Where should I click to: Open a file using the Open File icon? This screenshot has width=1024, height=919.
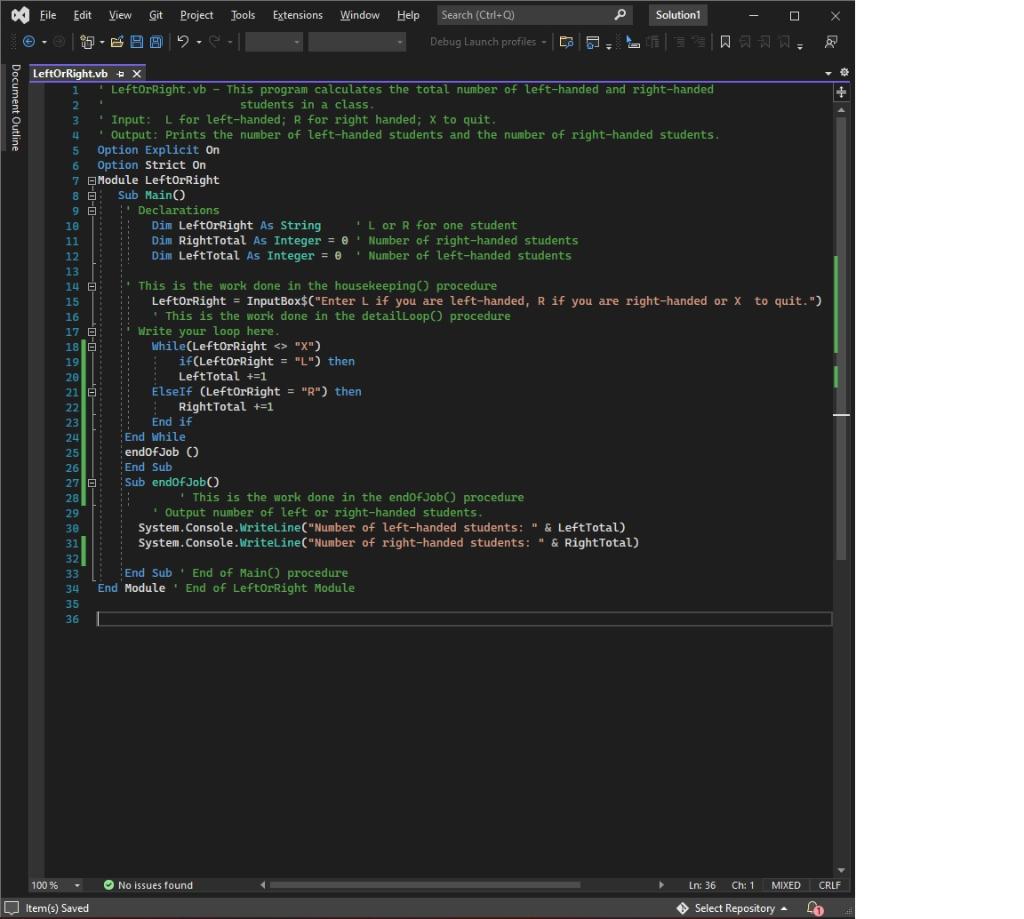tap(115, 41)
